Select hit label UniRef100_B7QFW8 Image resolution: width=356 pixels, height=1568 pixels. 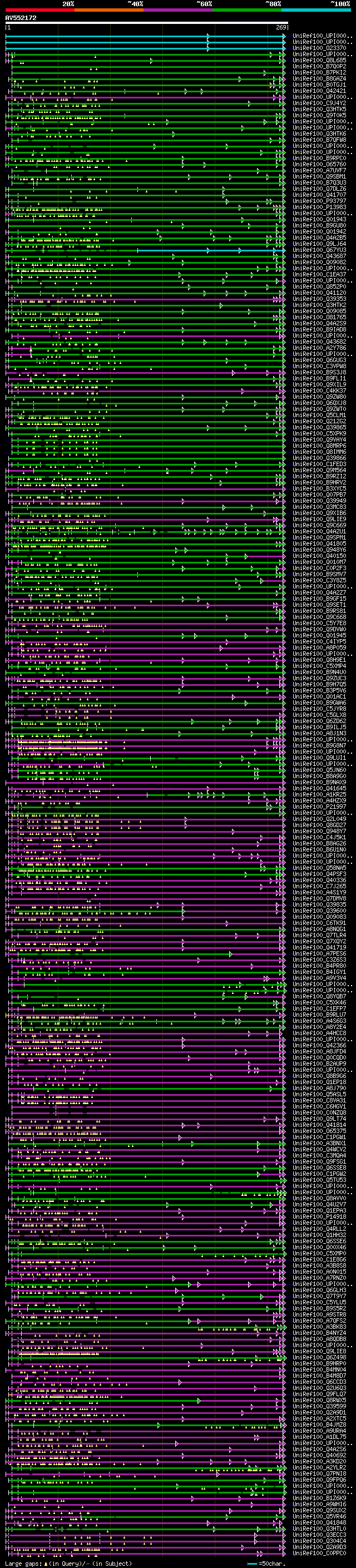click(x=319, y=140)
